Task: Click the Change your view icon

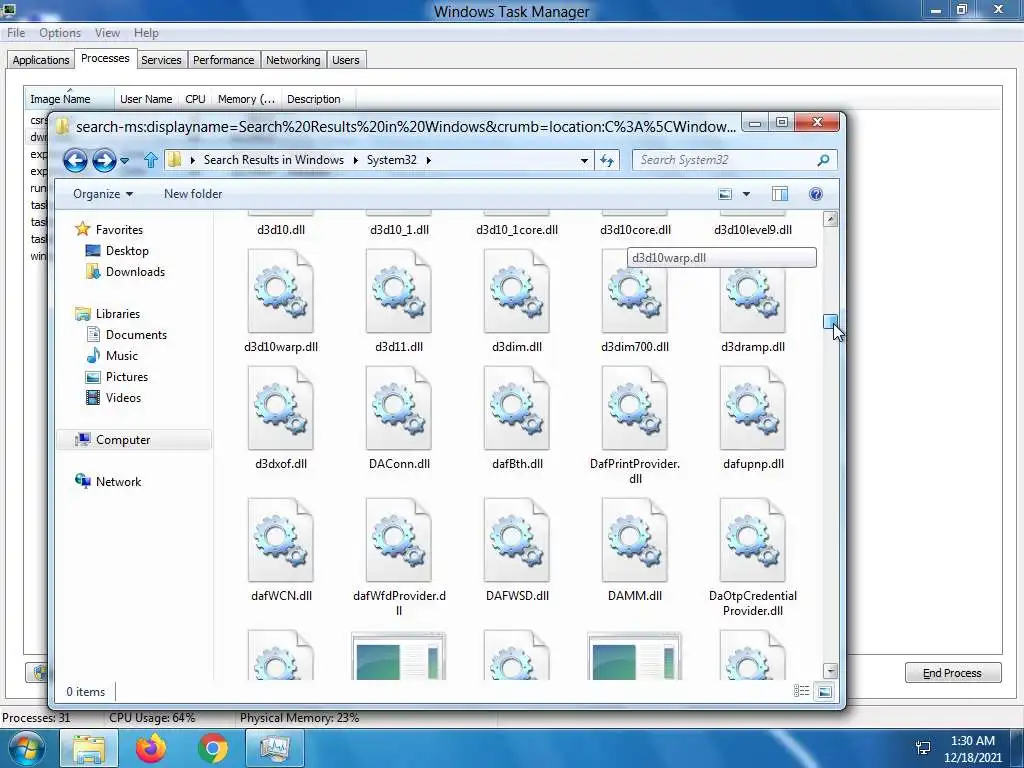Action: (725, 194)
